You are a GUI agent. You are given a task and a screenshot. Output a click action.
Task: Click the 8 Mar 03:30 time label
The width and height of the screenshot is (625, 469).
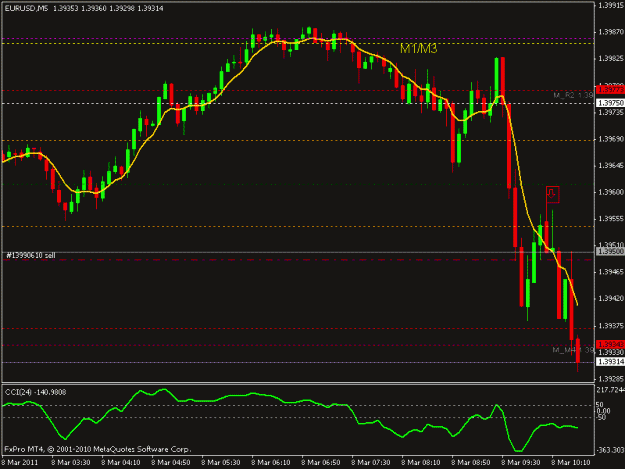tap(70, 462)
